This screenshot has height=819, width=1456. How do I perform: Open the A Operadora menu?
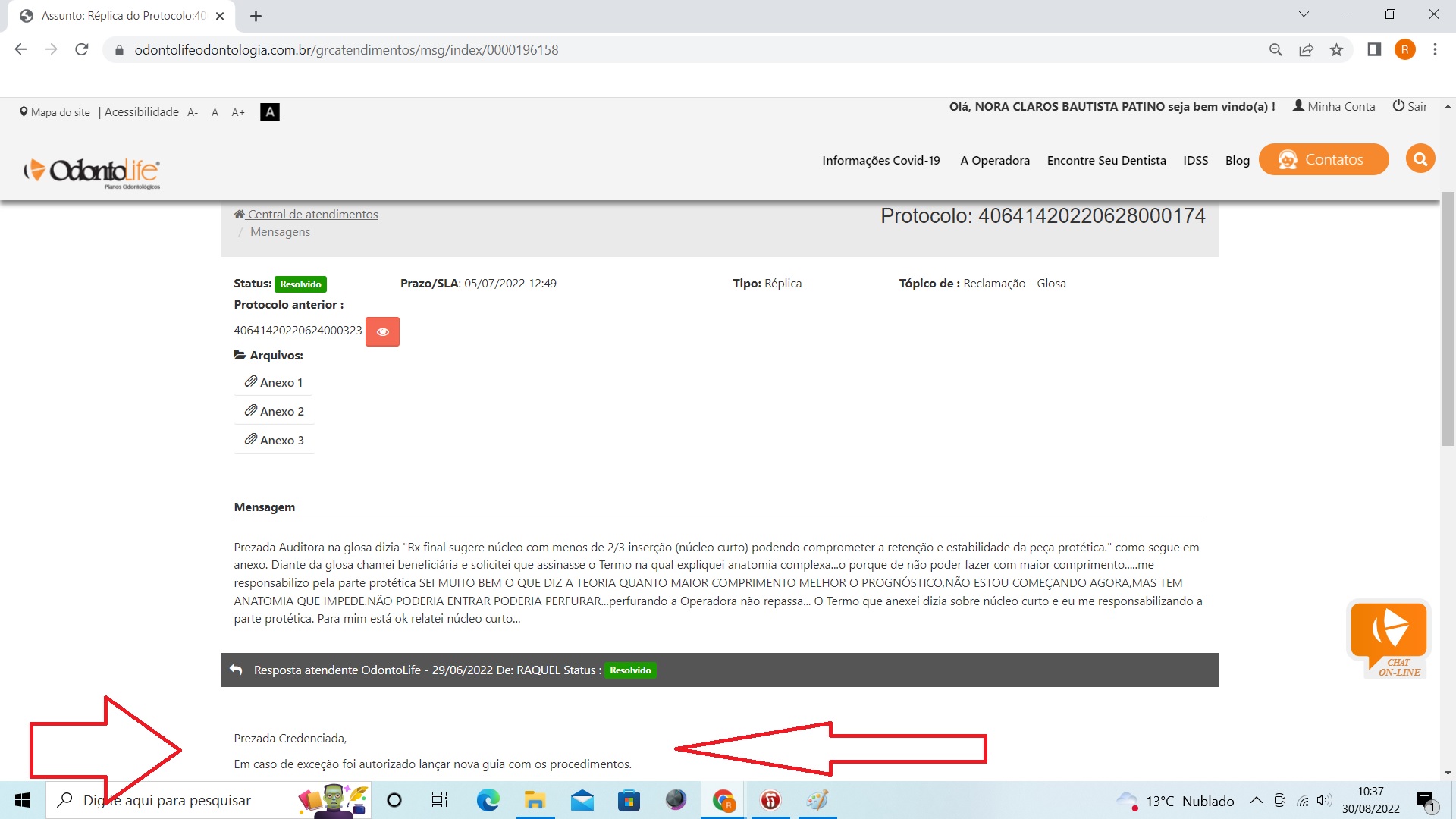[994, 160]
